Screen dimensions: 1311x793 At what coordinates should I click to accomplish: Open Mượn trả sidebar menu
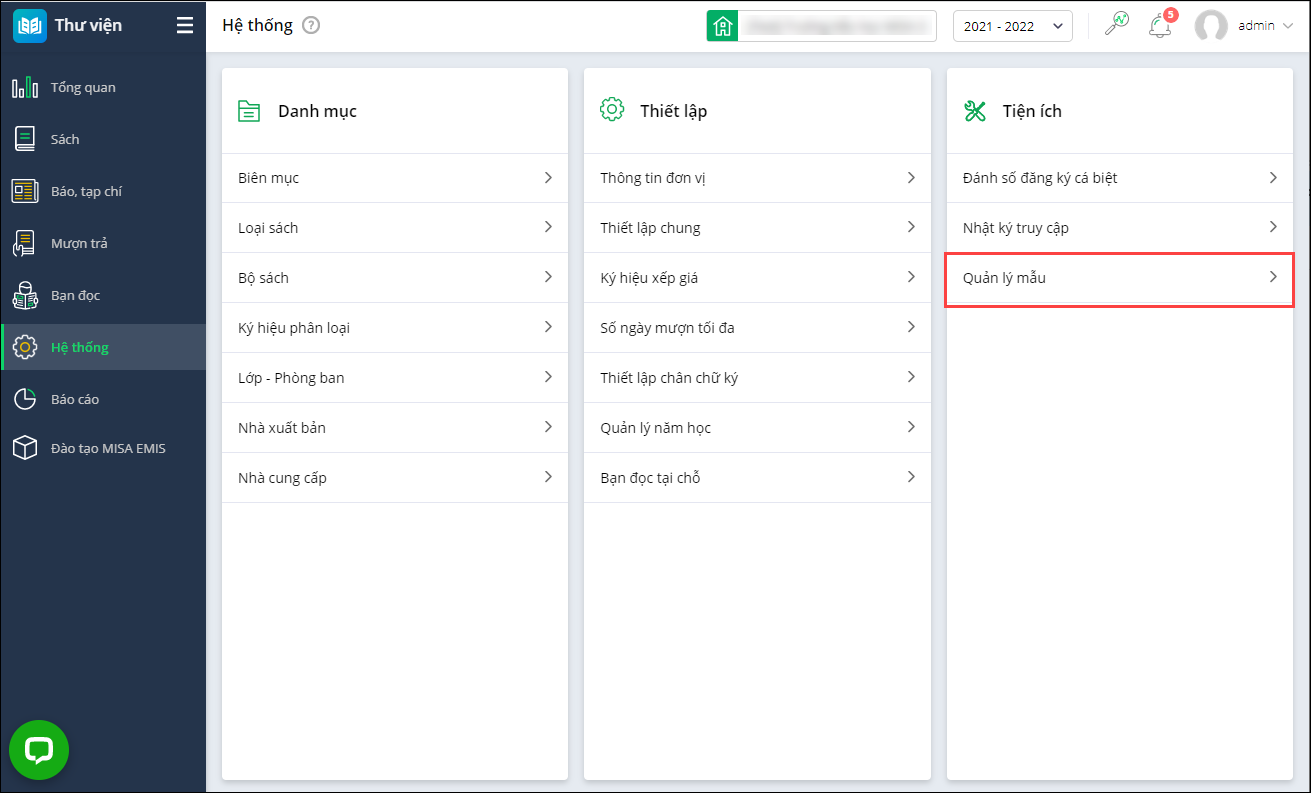pyautogui.click(x=79, y=243)
